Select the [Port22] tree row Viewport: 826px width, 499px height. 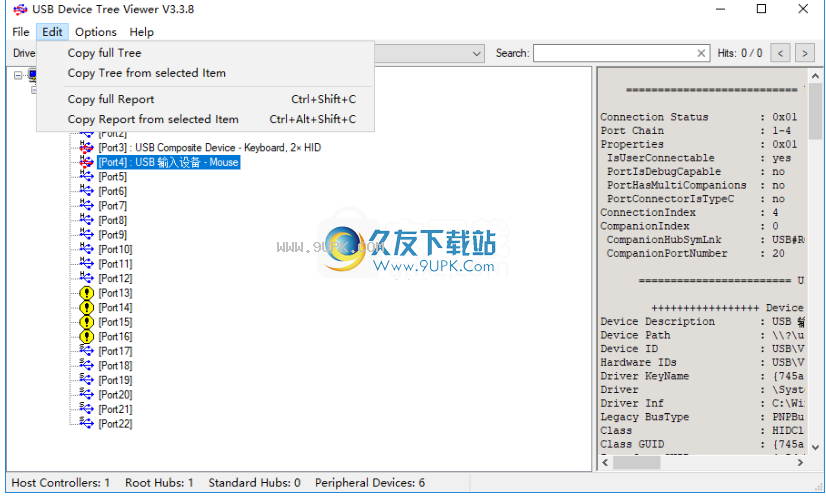pos(115,424)
